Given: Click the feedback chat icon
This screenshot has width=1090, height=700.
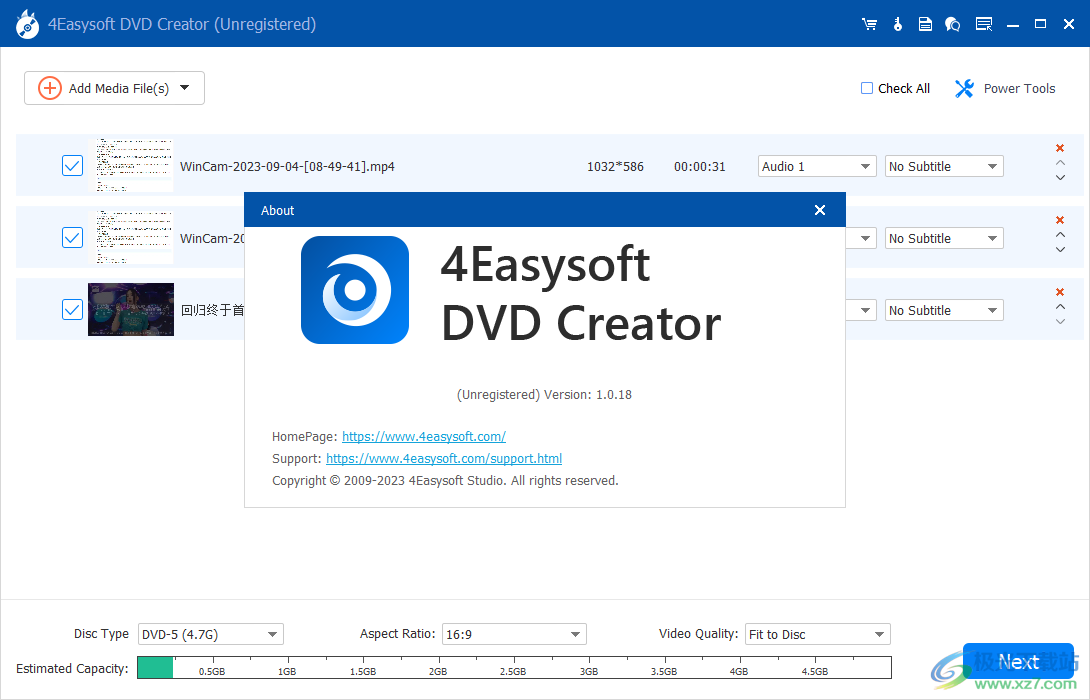Looking at the screenshot, I should [x=952, y=23].
